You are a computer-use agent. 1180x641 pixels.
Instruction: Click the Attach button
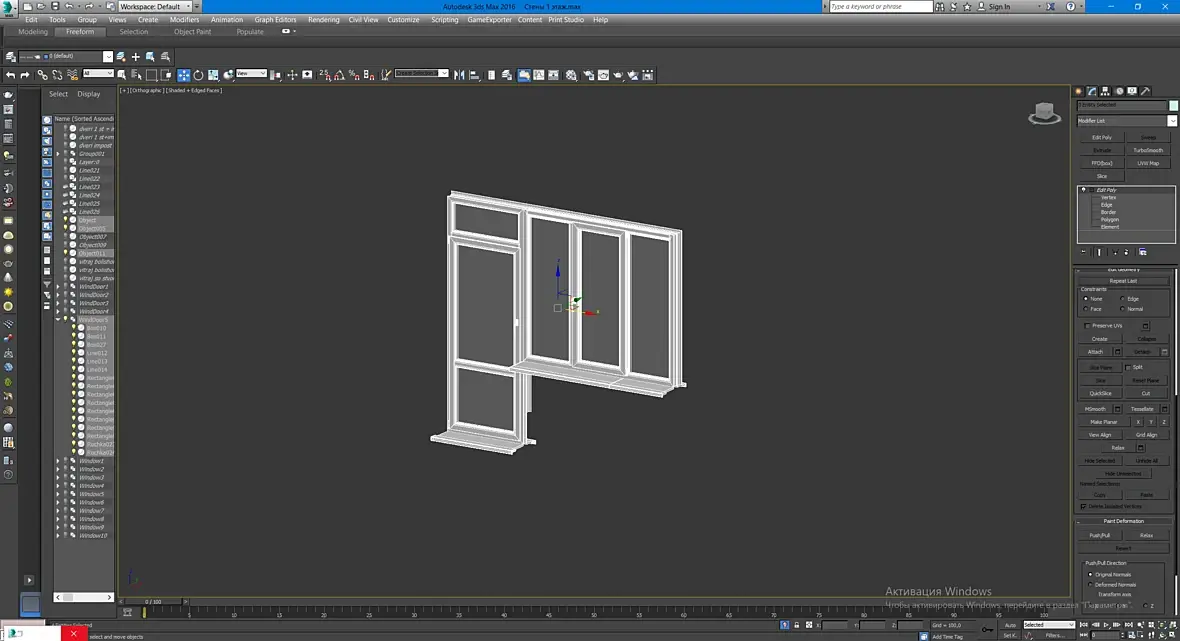coord(1095,351)
